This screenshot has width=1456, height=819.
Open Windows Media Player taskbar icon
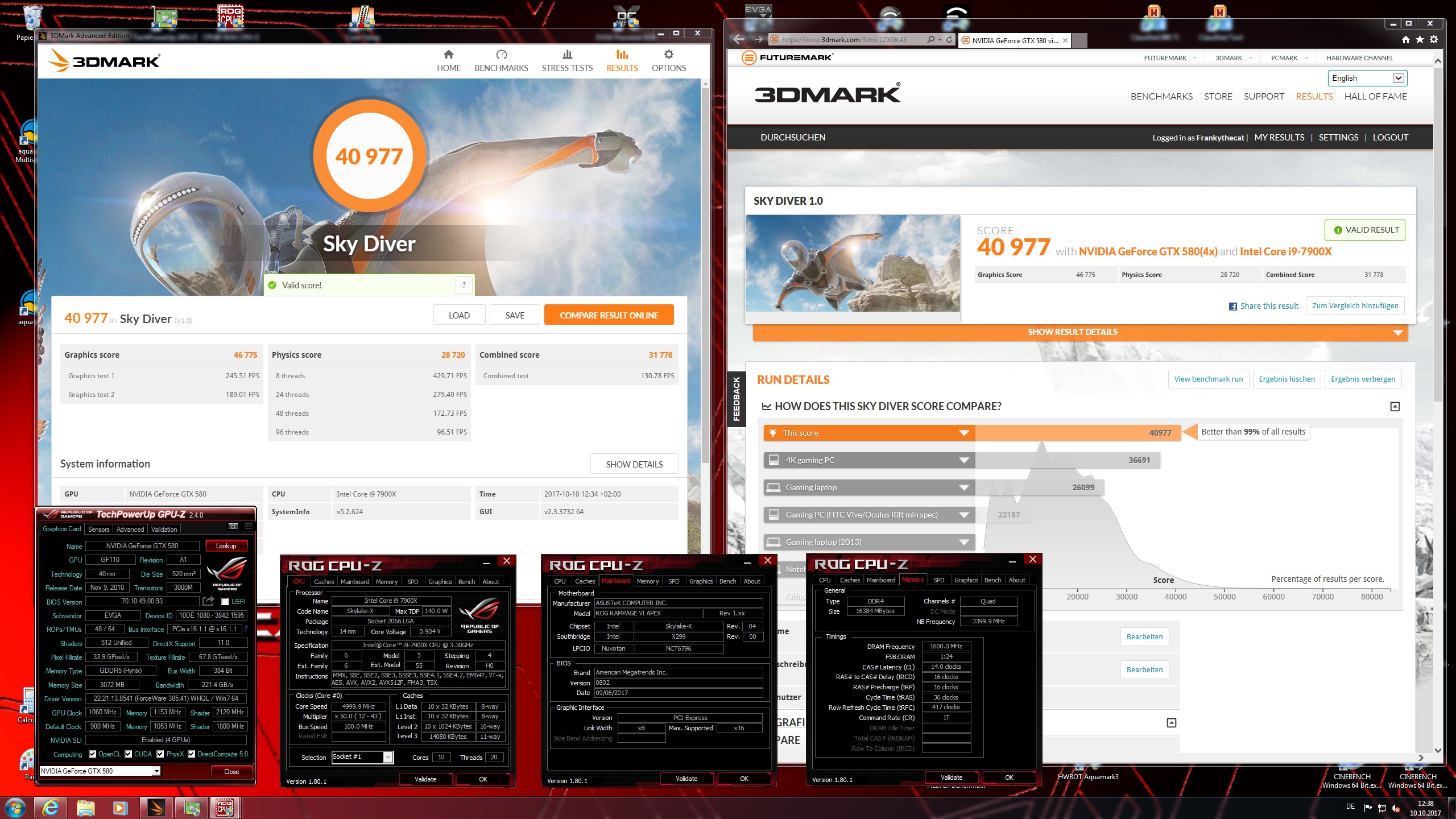[120, 807]
